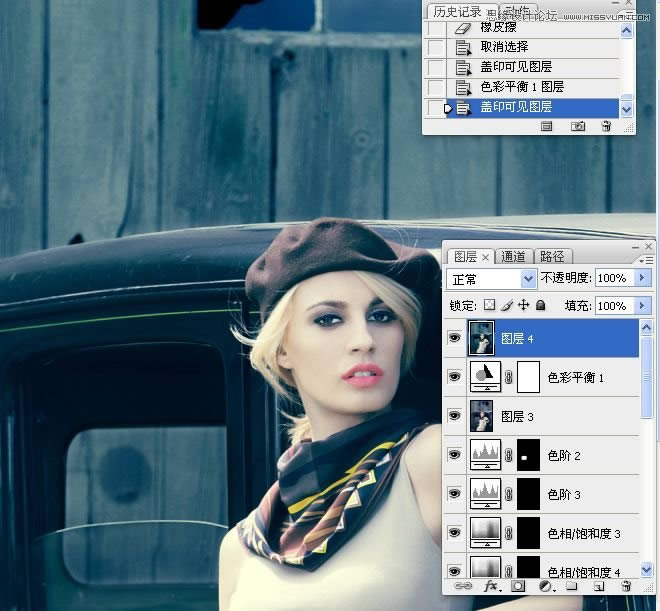
Task: Hide 图层 4 using its eye icon
Action: [x=455, y=339]
